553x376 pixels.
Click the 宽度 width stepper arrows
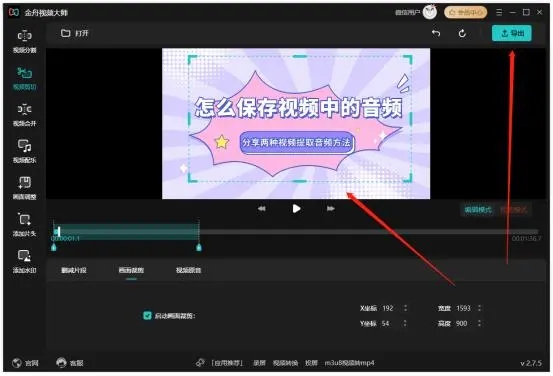[x=479, y=308]
